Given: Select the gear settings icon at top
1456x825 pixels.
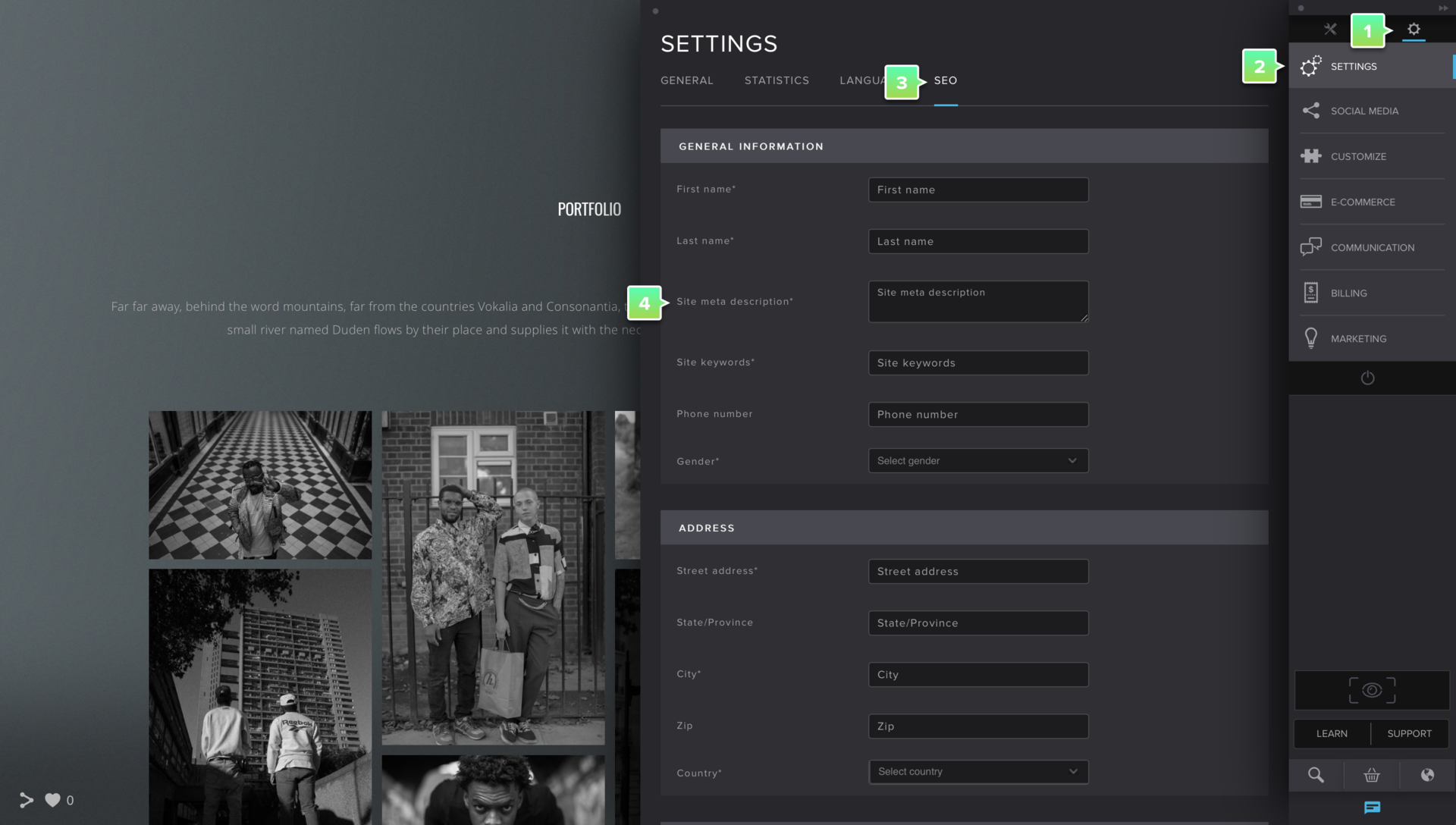Looking at the screenshot, I should pyautogui.click(x=1414, y=30).
